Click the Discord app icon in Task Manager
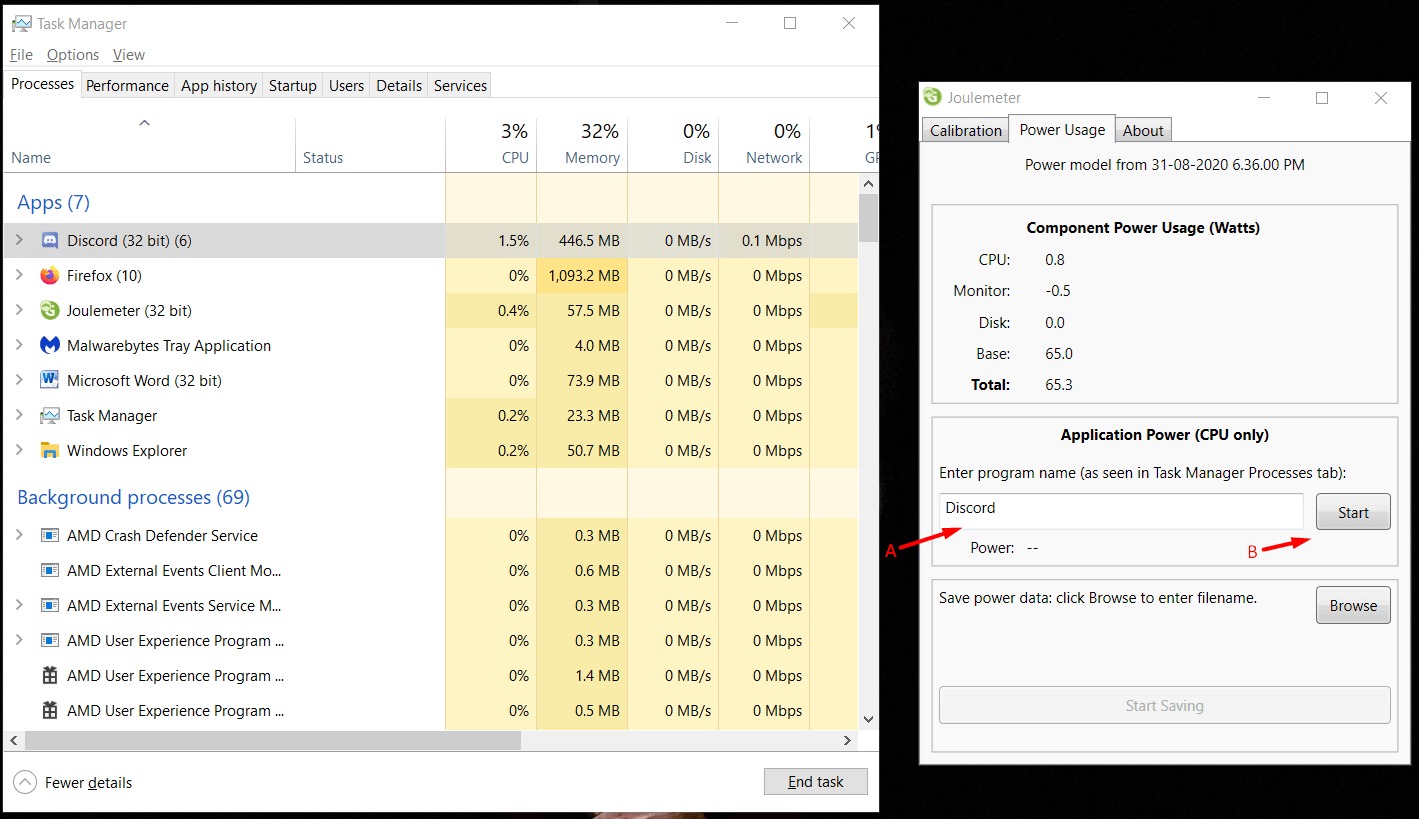The image size is (1419, 819). pyautogui.click(x=50, y=241)
